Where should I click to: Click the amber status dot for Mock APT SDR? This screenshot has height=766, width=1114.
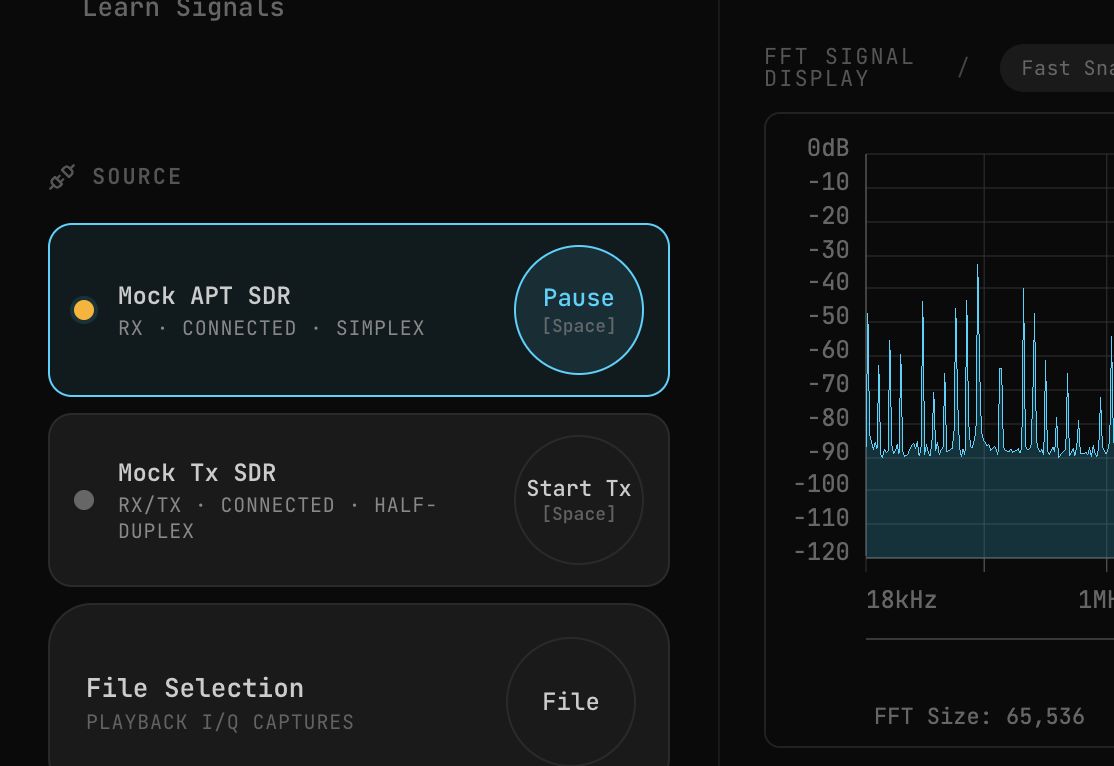click(x=84, y=310)
